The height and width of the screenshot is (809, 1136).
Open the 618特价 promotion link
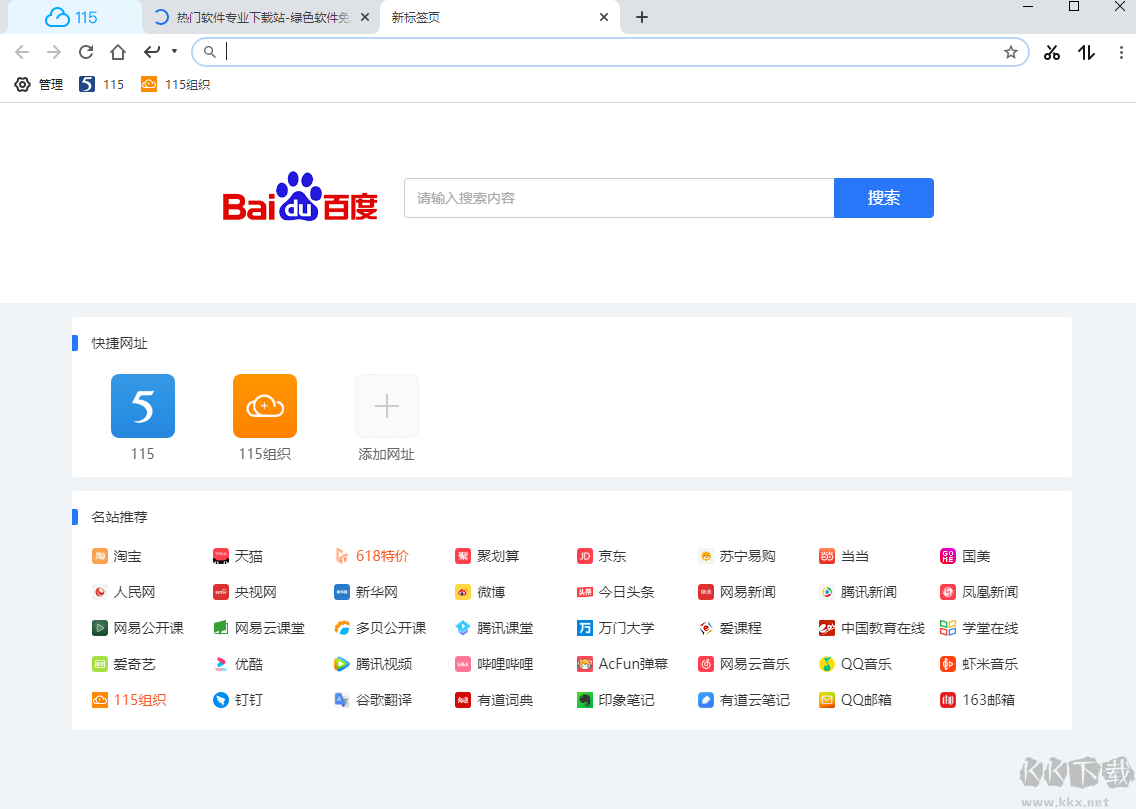(x=372, y=556)
